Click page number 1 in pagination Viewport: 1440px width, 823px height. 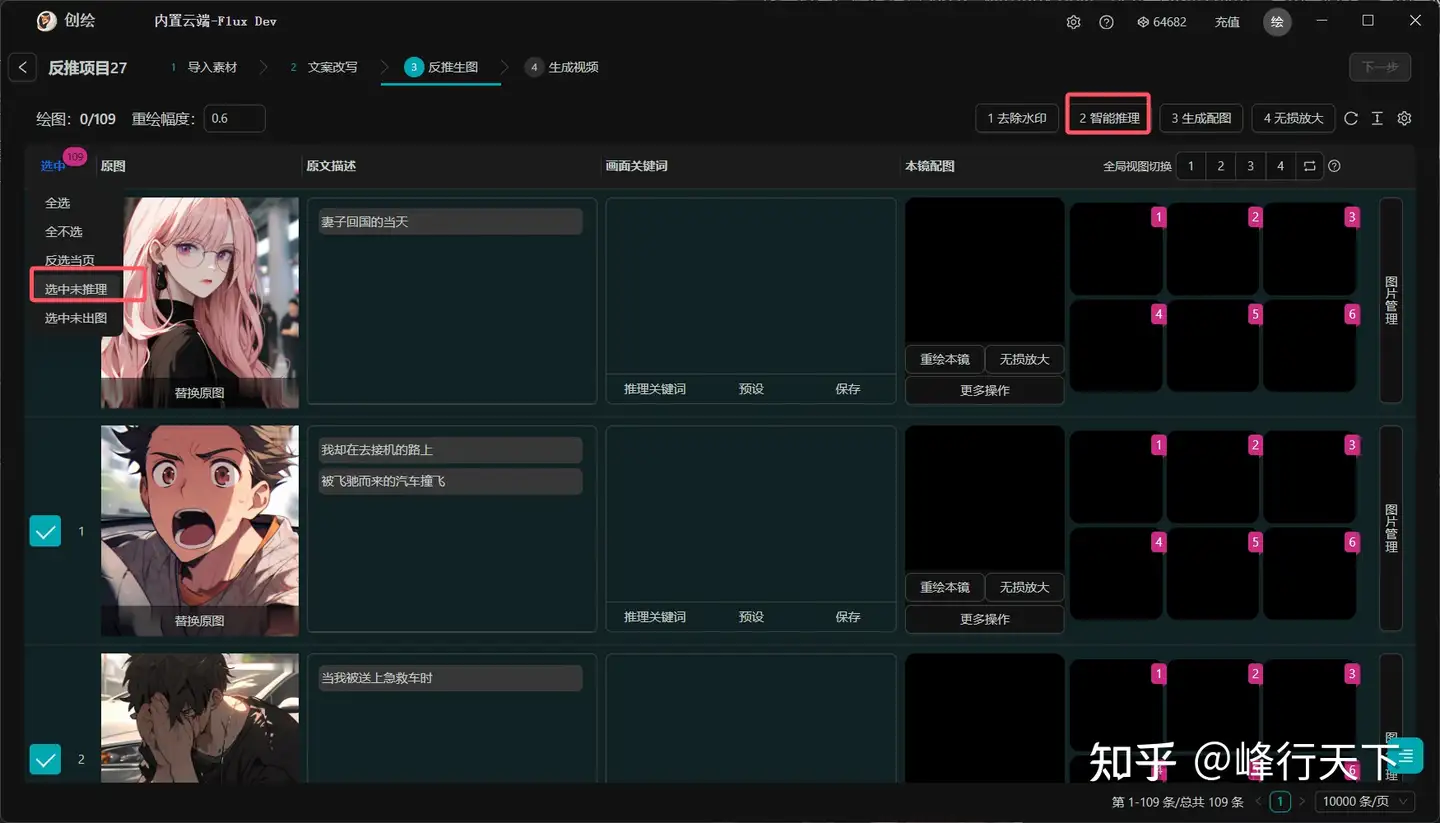(x=1280, y=801)
